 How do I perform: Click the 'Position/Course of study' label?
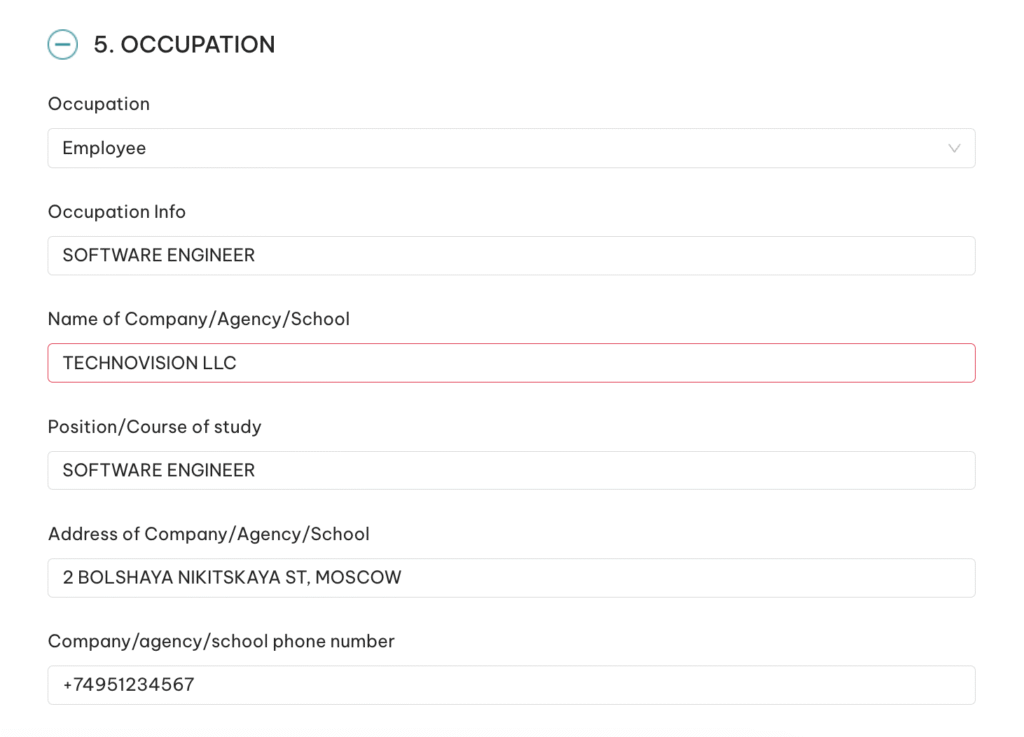coord(155,427)
